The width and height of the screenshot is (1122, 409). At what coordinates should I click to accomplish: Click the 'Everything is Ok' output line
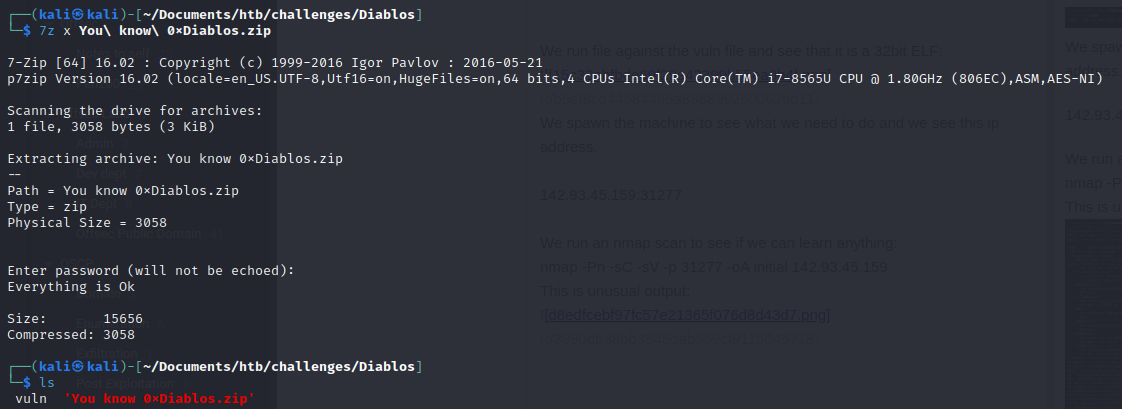71,287
